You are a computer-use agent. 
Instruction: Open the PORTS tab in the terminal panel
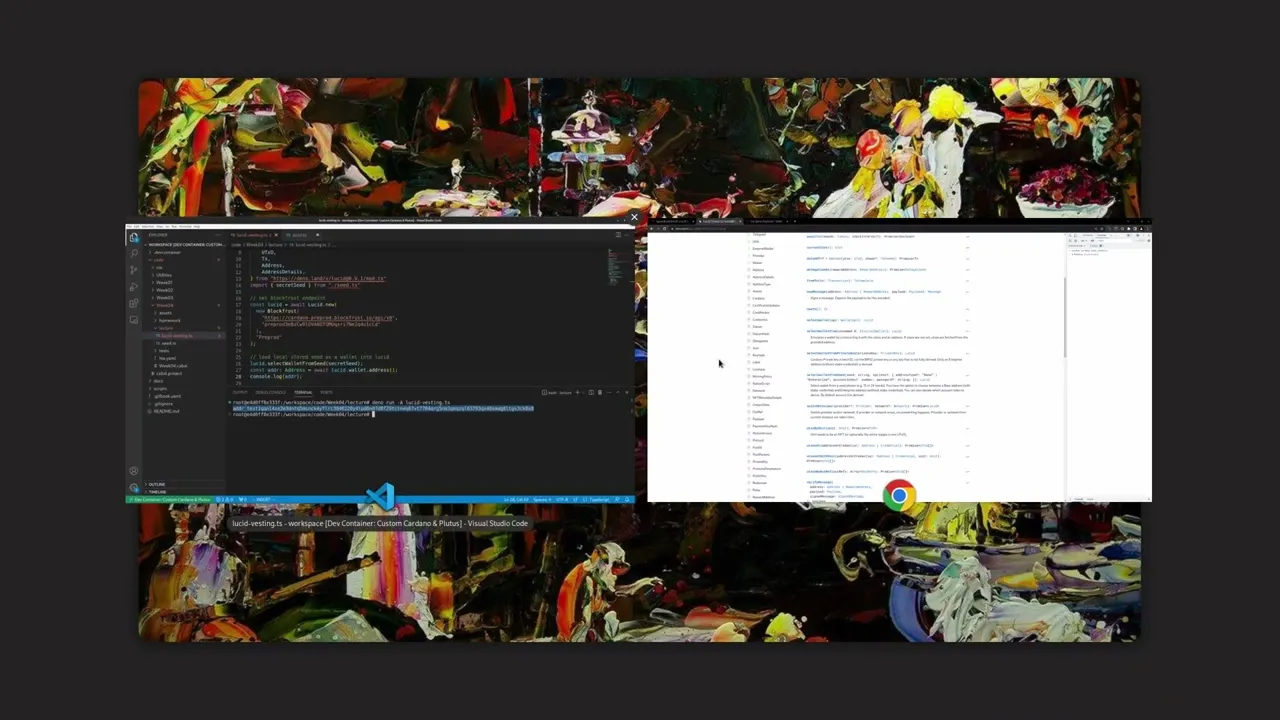(x=325, y=393)
